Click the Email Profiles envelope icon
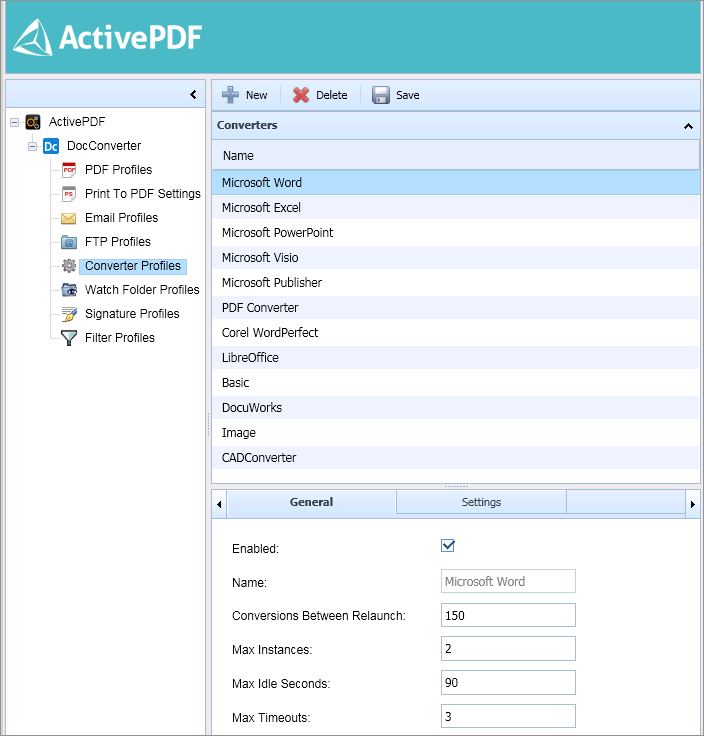 (69, 218)
